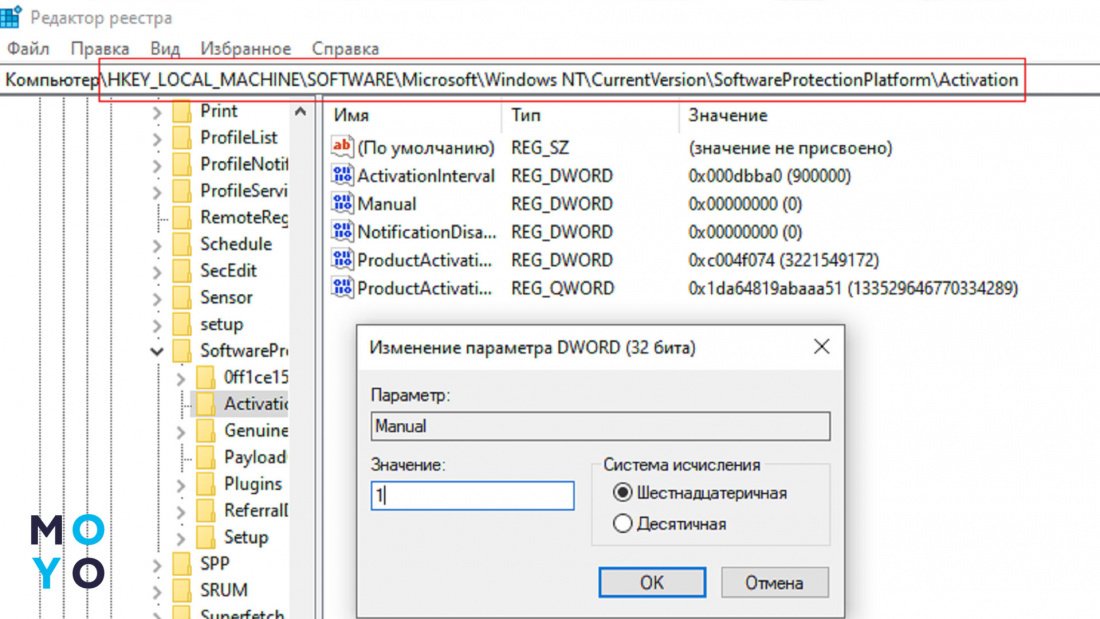Select the REG_QWORD ProductActivation value icon

[343, 289]
